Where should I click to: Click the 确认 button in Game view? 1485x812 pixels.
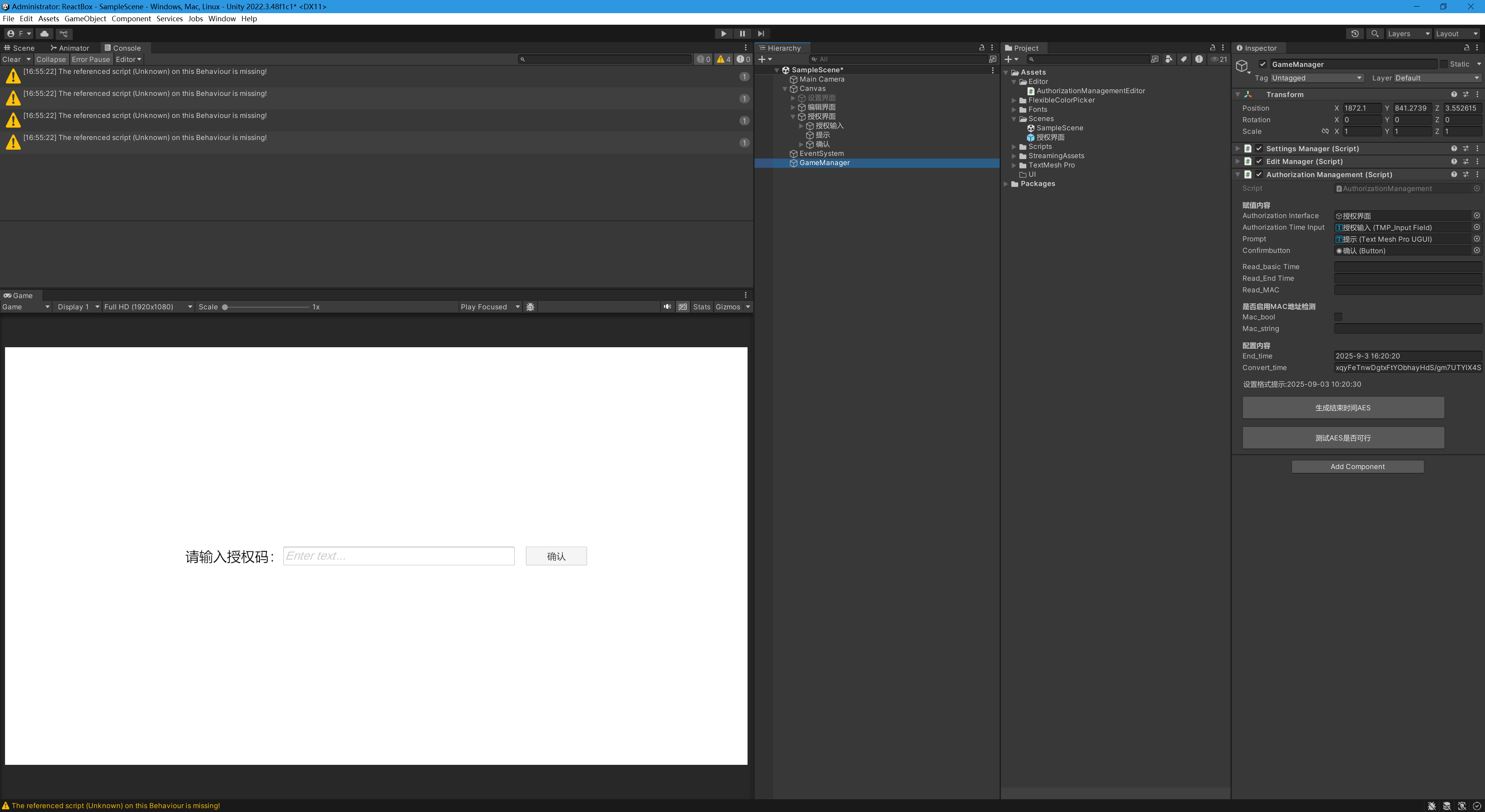[x=556, y=556]
